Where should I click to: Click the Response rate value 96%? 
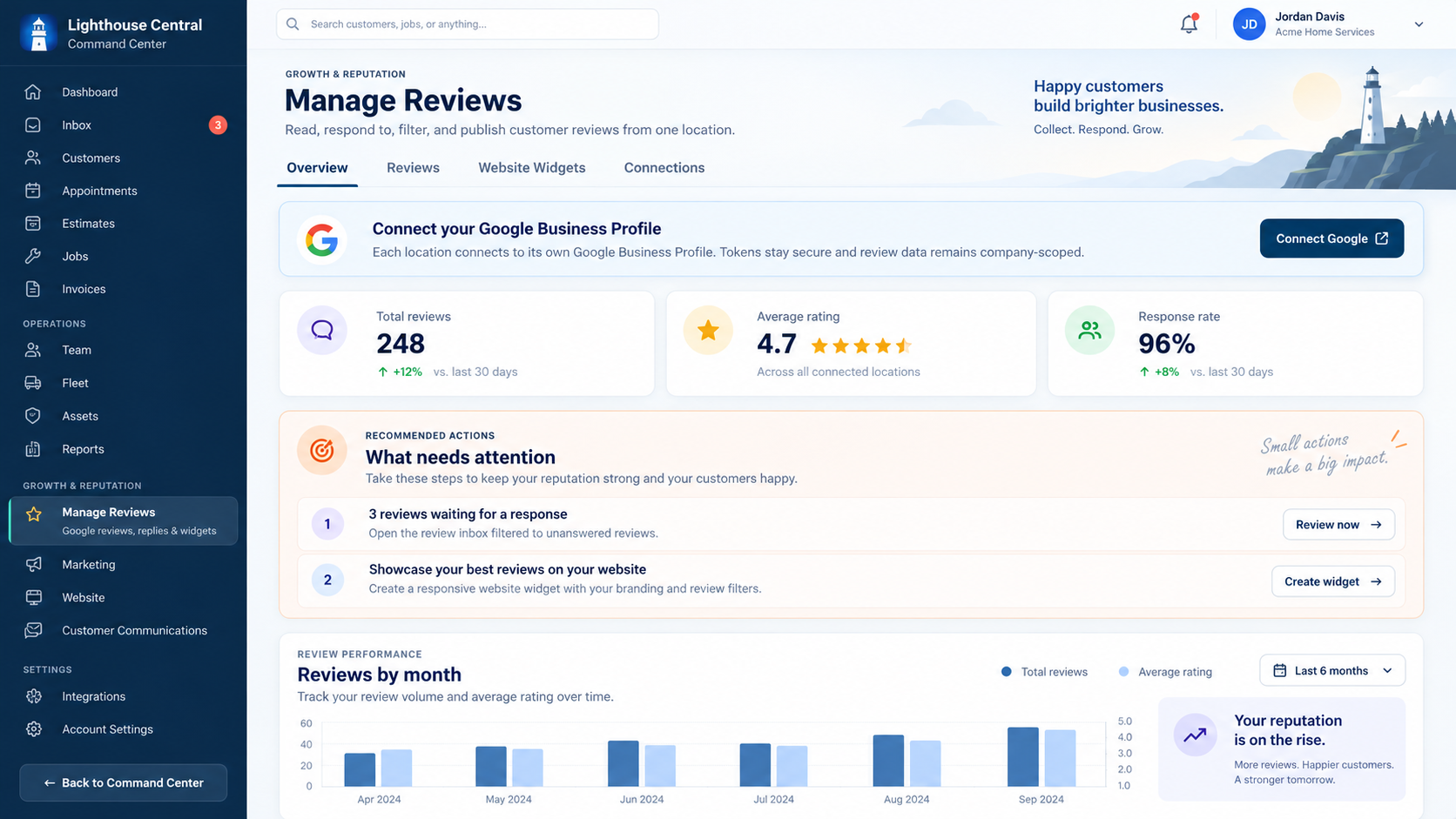click(1167, 344)
